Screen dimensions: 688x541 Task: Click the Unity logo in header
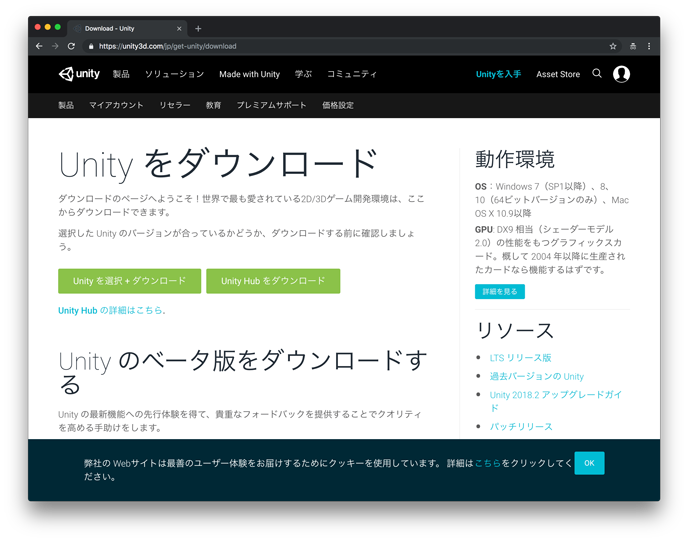[x=79, y=74]
